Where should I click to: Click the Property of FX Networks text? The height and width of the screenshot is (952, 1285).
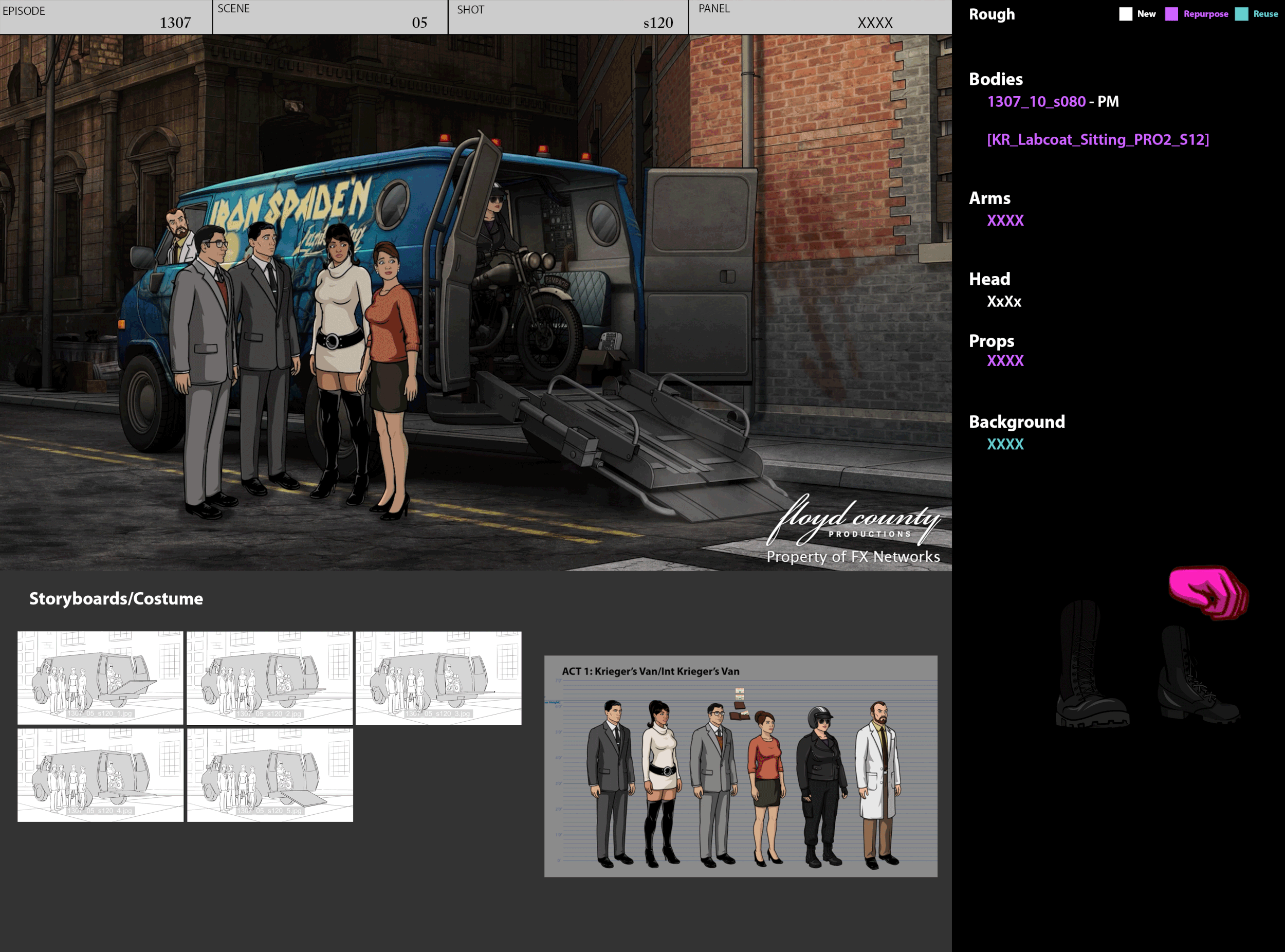853,556
